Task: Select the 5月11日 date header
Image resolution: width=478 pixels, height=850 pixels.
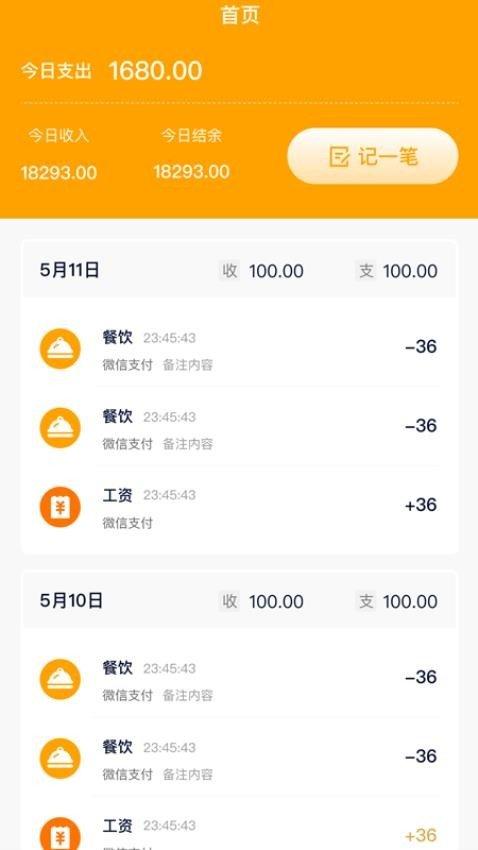Action: point(69,270)
